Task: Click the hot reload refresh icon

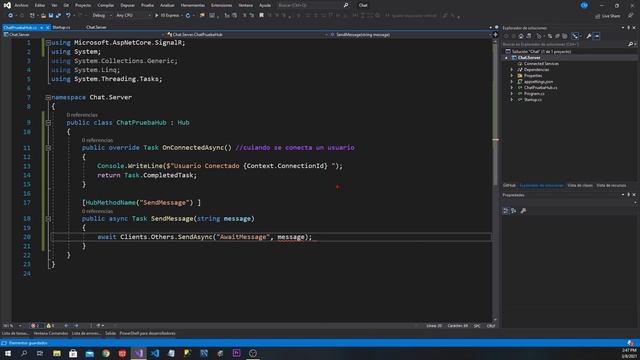Action: click(188, 16)
